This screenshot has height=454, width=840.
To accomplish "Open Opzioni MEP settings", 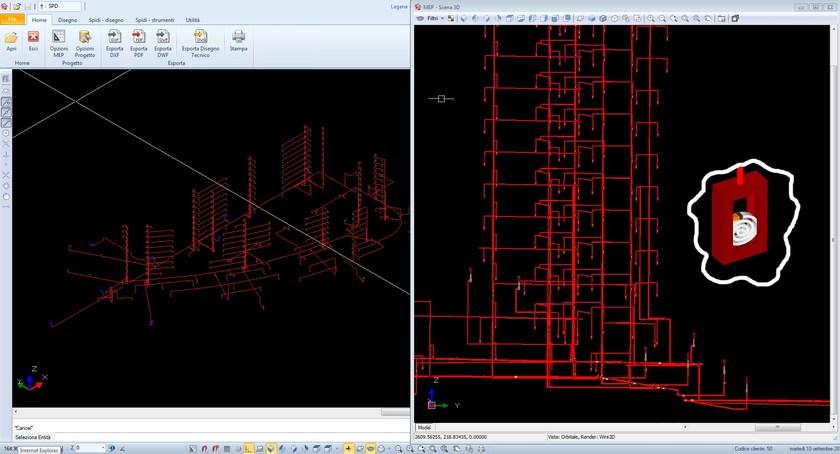I will [x=59, y=37].
